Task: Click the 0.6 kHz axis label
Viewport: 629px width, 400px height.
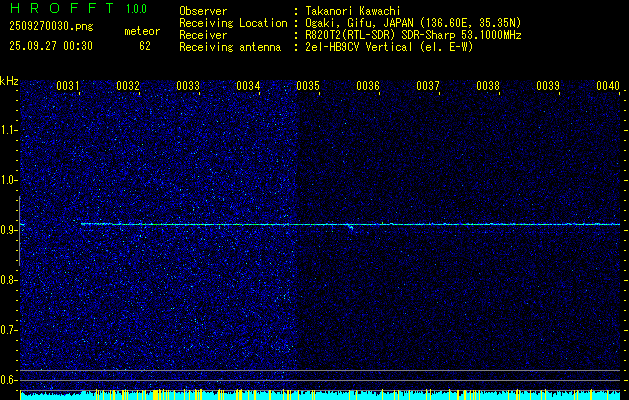Action: 8,380
